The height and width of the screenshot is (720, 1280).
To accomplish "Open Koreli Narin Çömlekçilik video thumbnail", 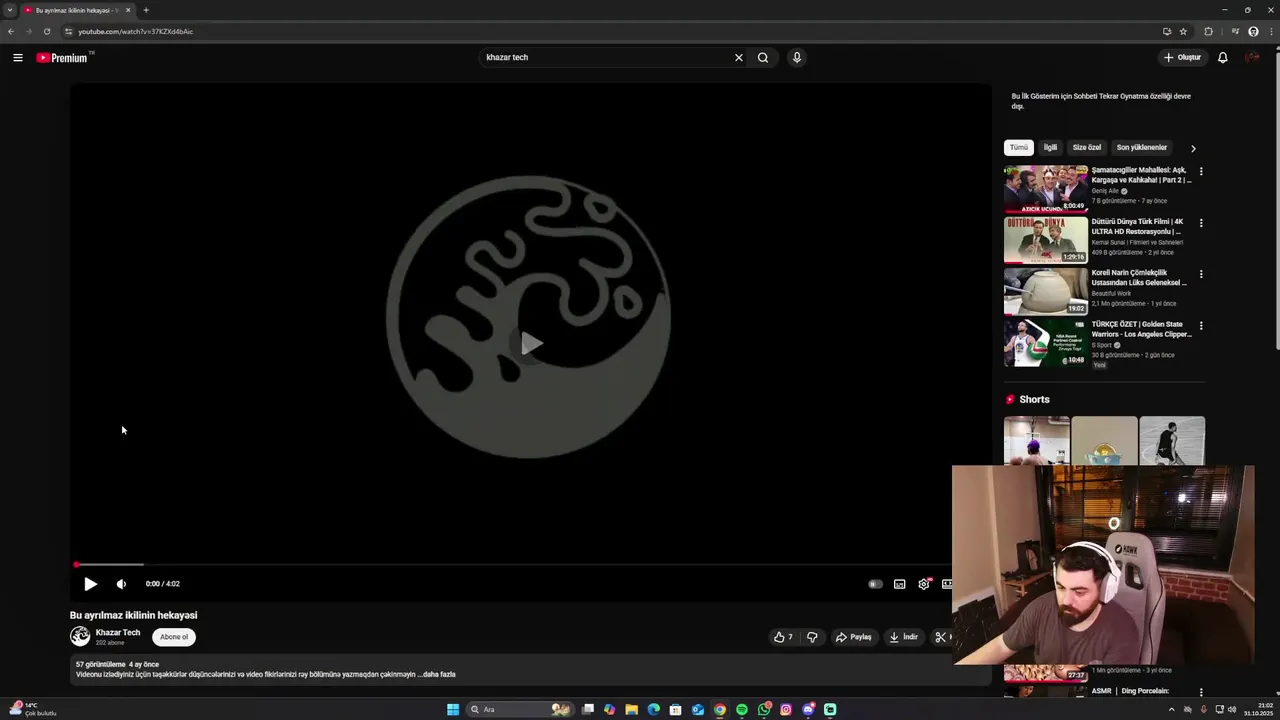I will [1046, 292].
